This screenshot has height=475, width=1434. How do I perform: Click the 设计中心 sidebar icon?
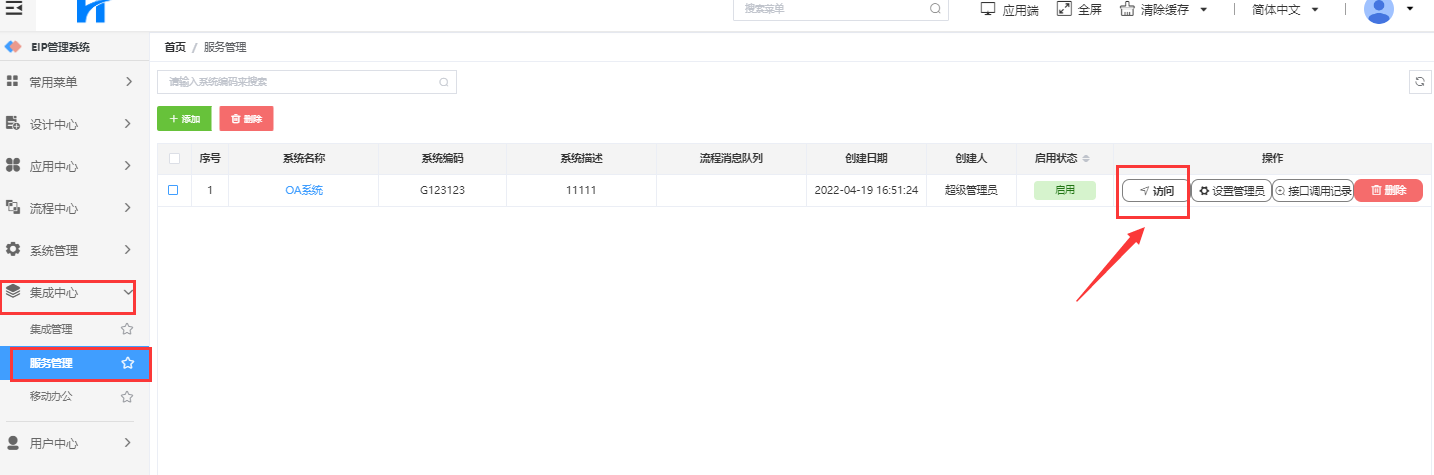tap(13, 124)
